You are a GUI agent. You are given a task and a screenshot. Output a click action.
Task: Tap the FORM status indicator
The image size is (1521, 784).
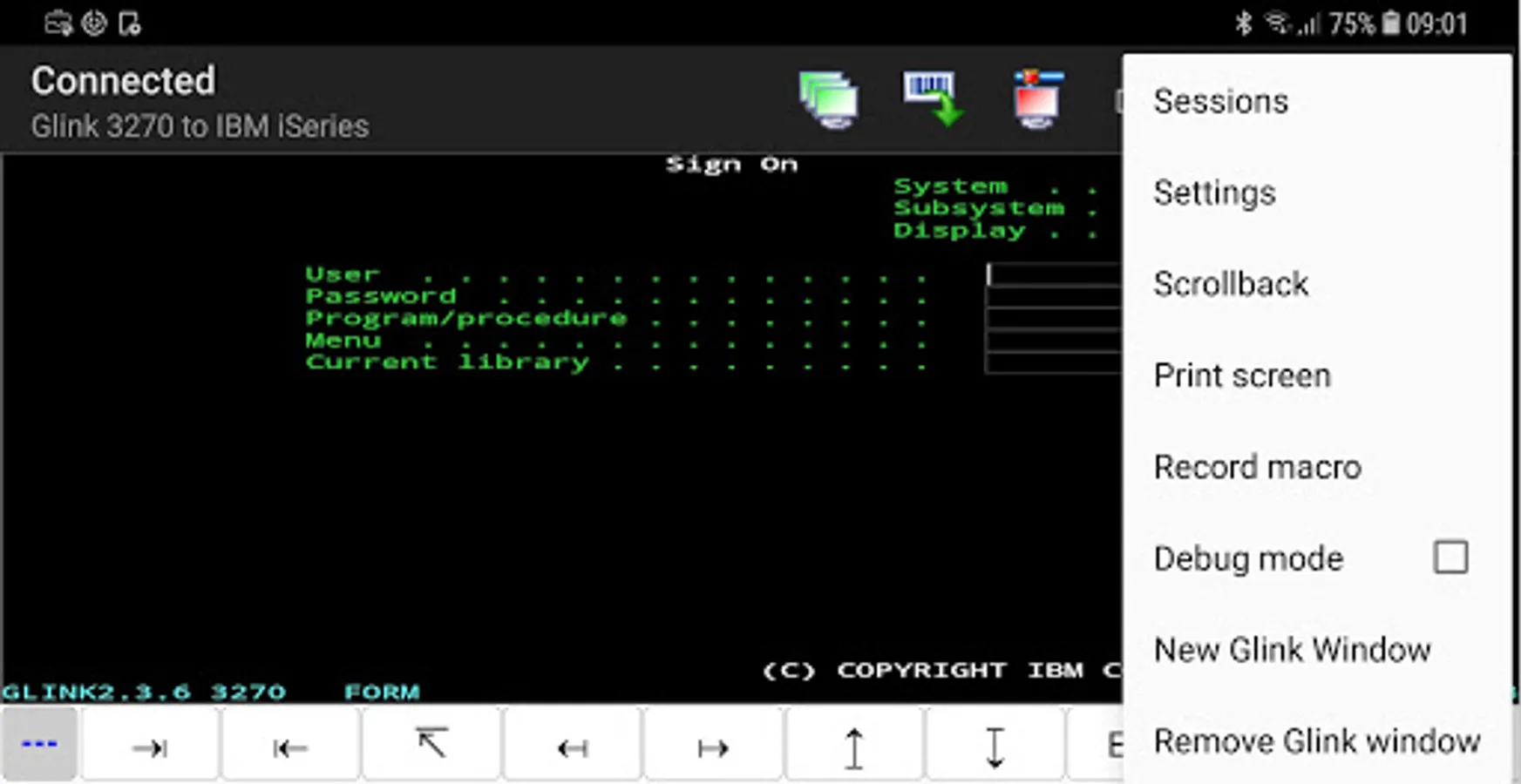click(382, 692)
